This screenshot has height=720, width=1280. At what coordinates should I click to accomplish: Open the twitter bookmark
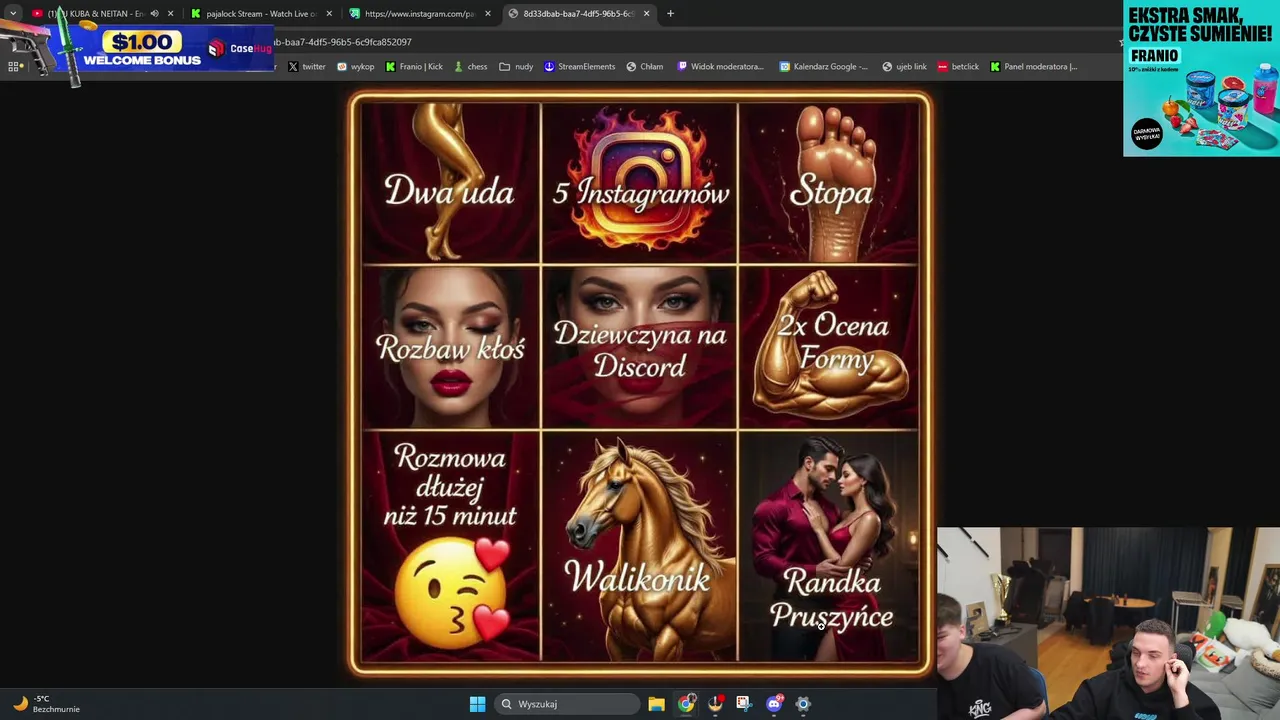307,67
